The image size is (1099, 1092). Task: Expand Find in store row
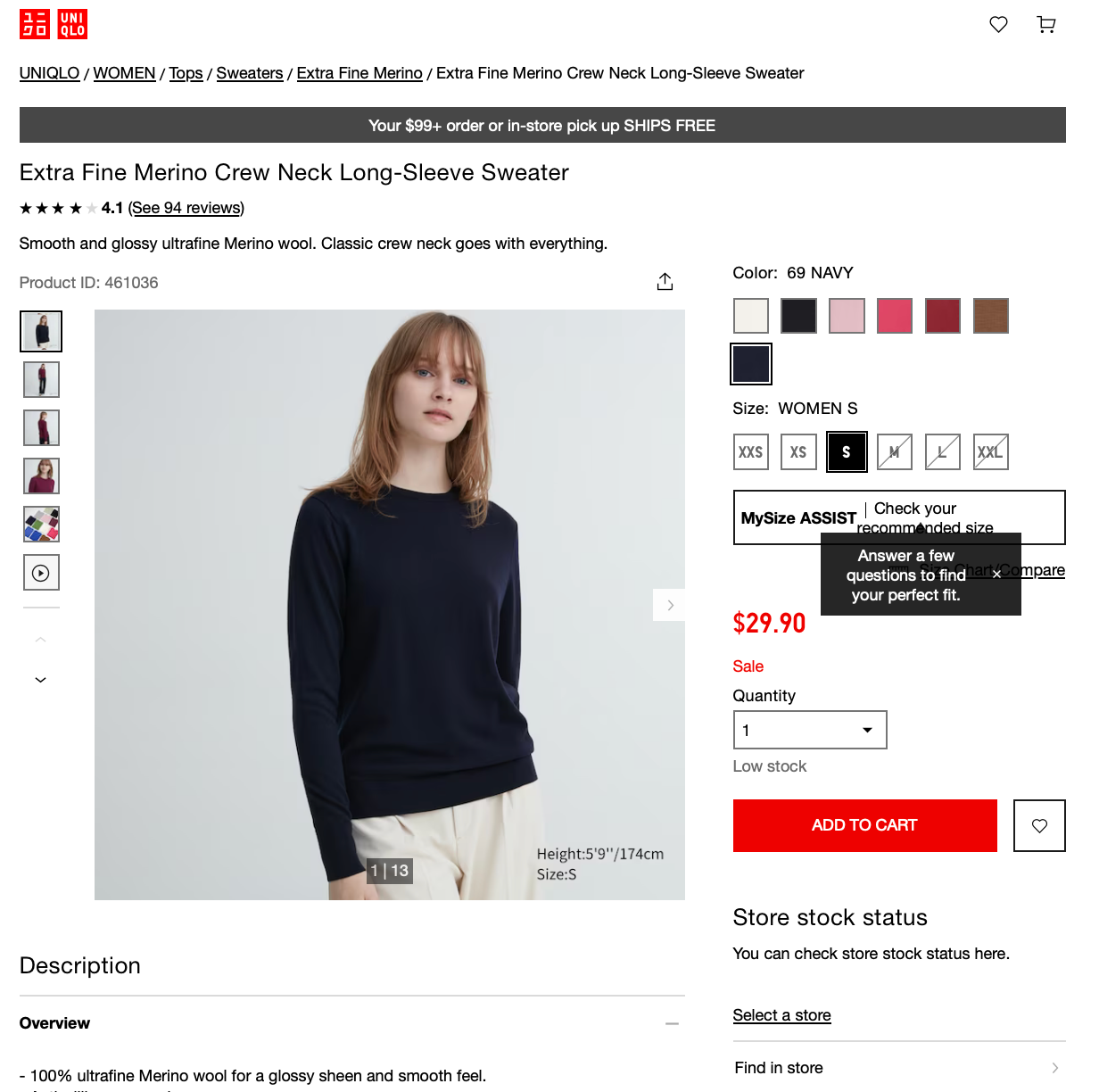click(899, 1068)
